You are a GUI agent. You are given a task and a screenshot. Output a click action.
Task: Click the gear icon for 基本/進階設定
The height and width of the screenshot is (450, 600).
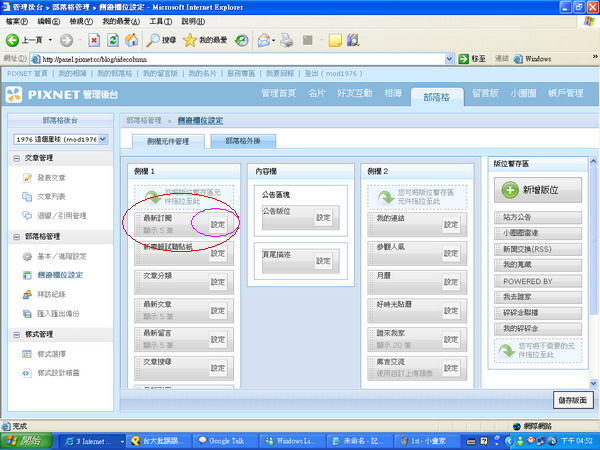27,256
